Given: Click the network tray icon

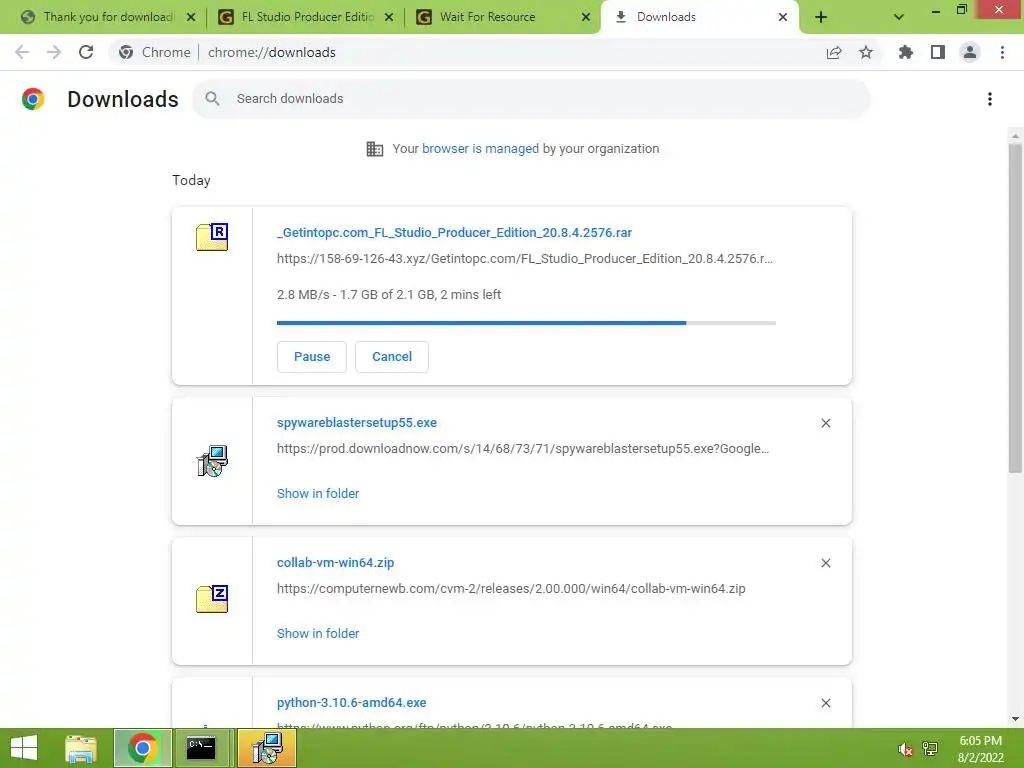Looking at the screenshot, I should click(x=930, y=749).
